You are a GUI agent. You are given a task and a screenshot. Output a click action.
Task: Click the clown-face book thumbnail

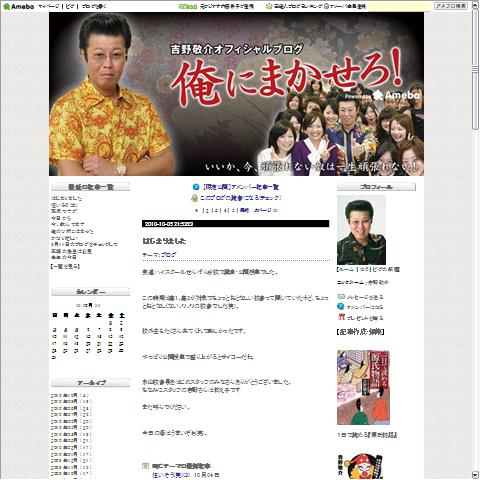tap(360, 466)
